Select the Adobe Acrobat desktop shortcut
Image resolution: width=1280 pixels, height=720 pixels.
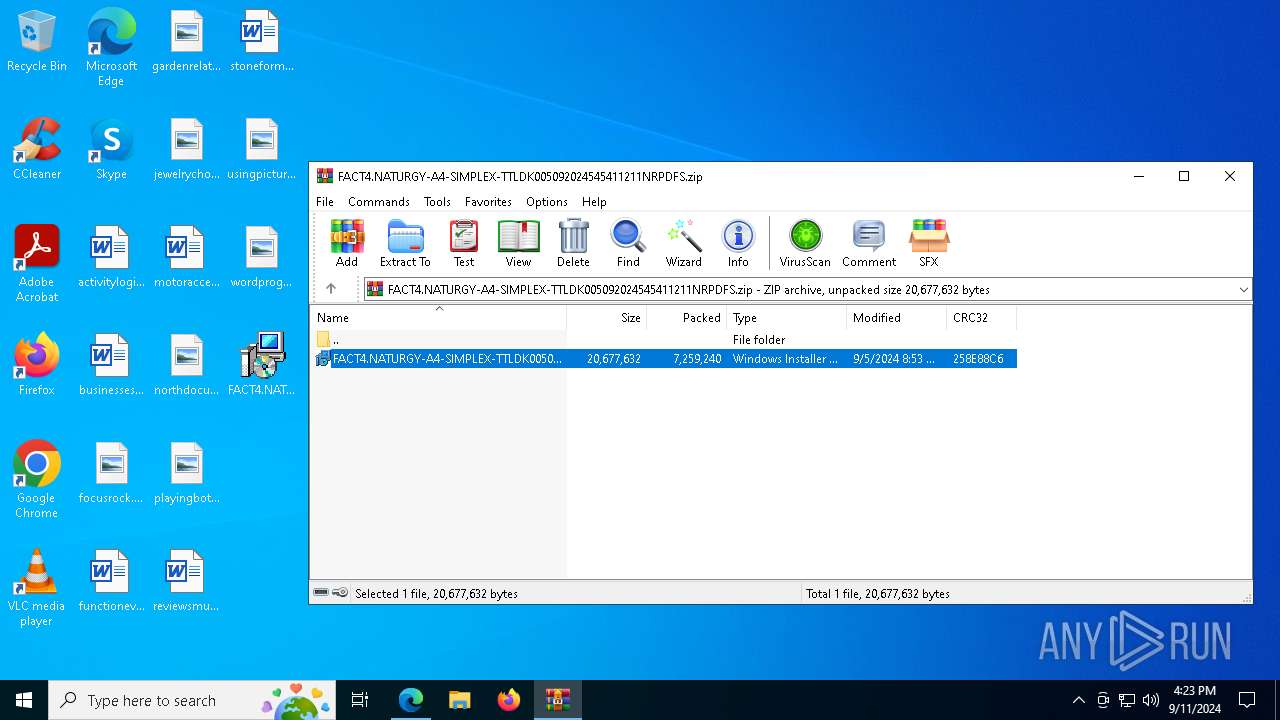37,263
